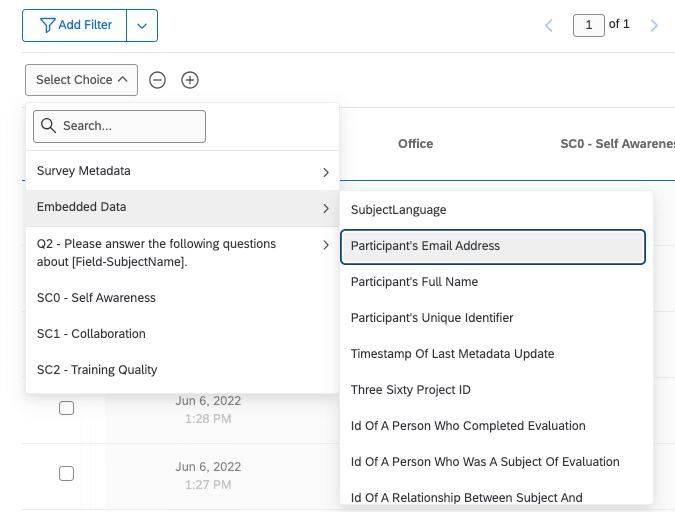Open the Select Choice dropdown
The height and width of the screenshot is (512, 675).
81,80
